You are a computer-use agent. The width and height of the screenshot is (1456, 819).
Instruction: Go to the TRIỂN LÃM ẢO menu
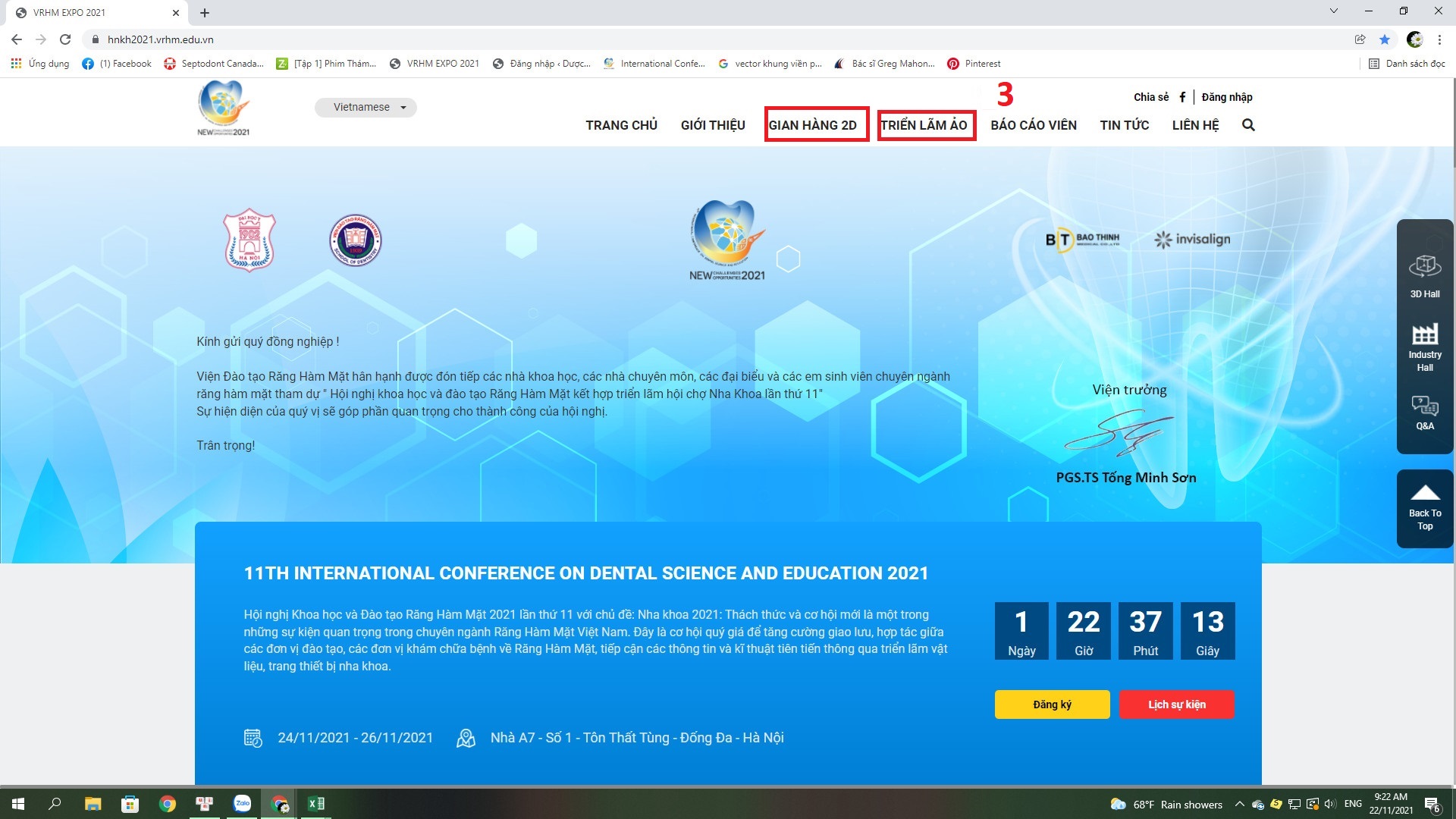coord(924,125)
